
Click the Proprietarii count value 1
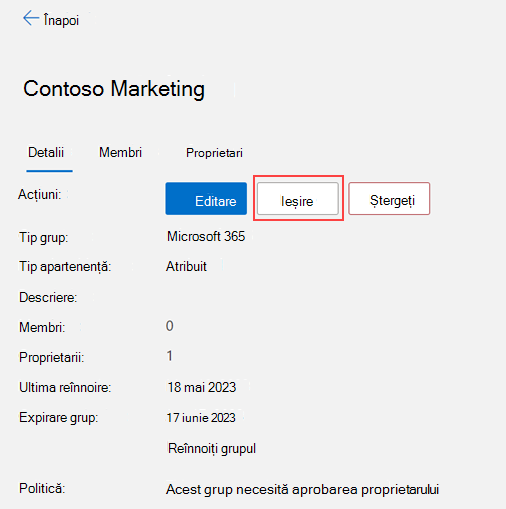point(170,356)
